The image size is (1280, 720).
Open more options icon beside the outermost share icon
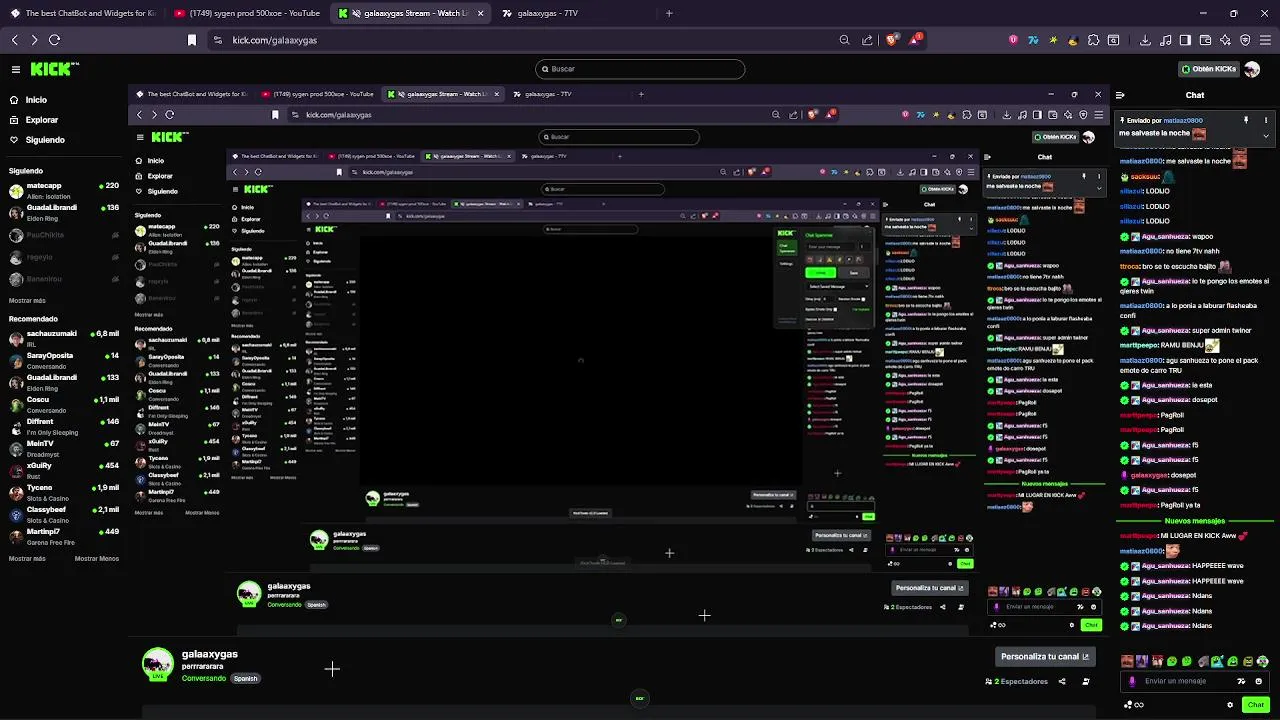(1086, 682)
